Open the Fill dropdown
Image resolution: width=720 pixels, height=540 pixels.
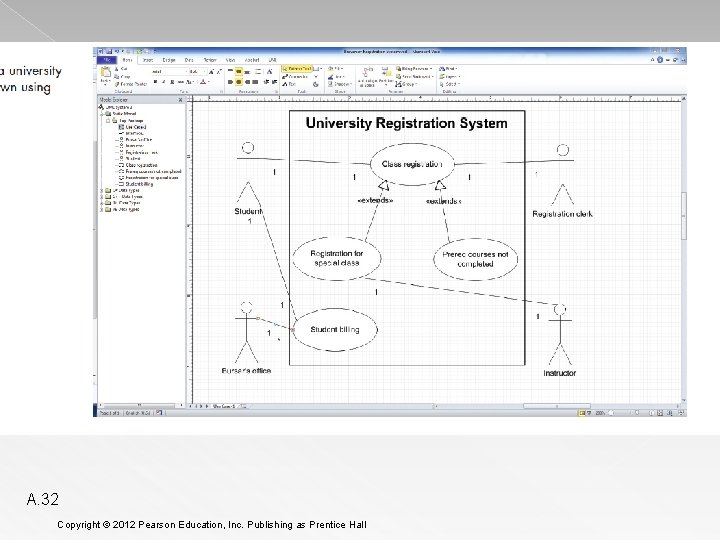pyautogui.click(x=336, y=68)
